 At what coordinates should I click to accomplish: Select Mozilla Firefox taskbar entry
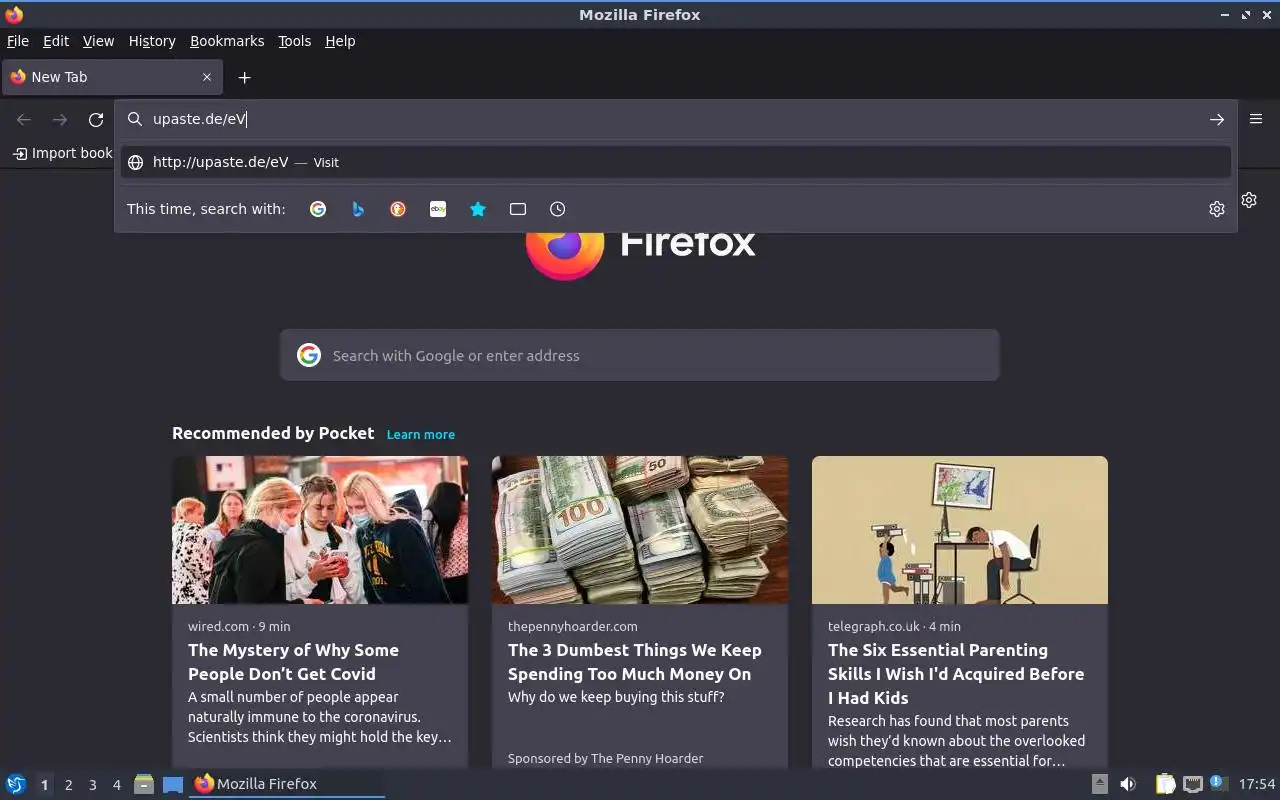click(287, 784)
